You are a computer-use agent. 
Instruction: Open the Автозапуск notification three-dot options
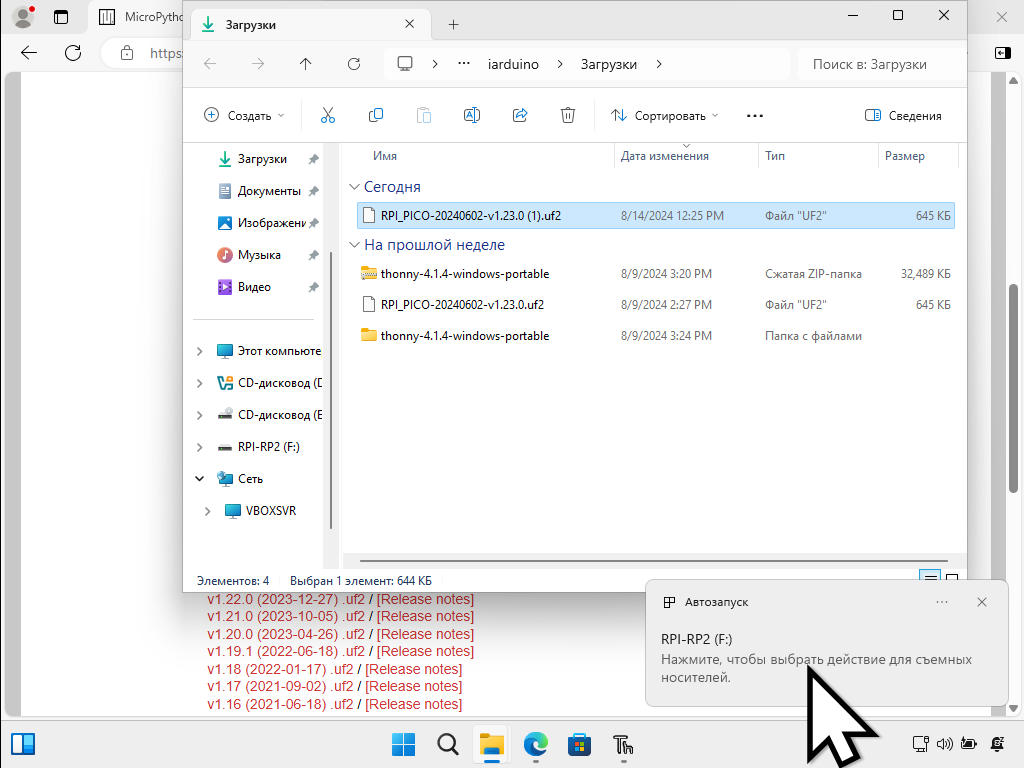pyautogui.click(x=942, y=602)
